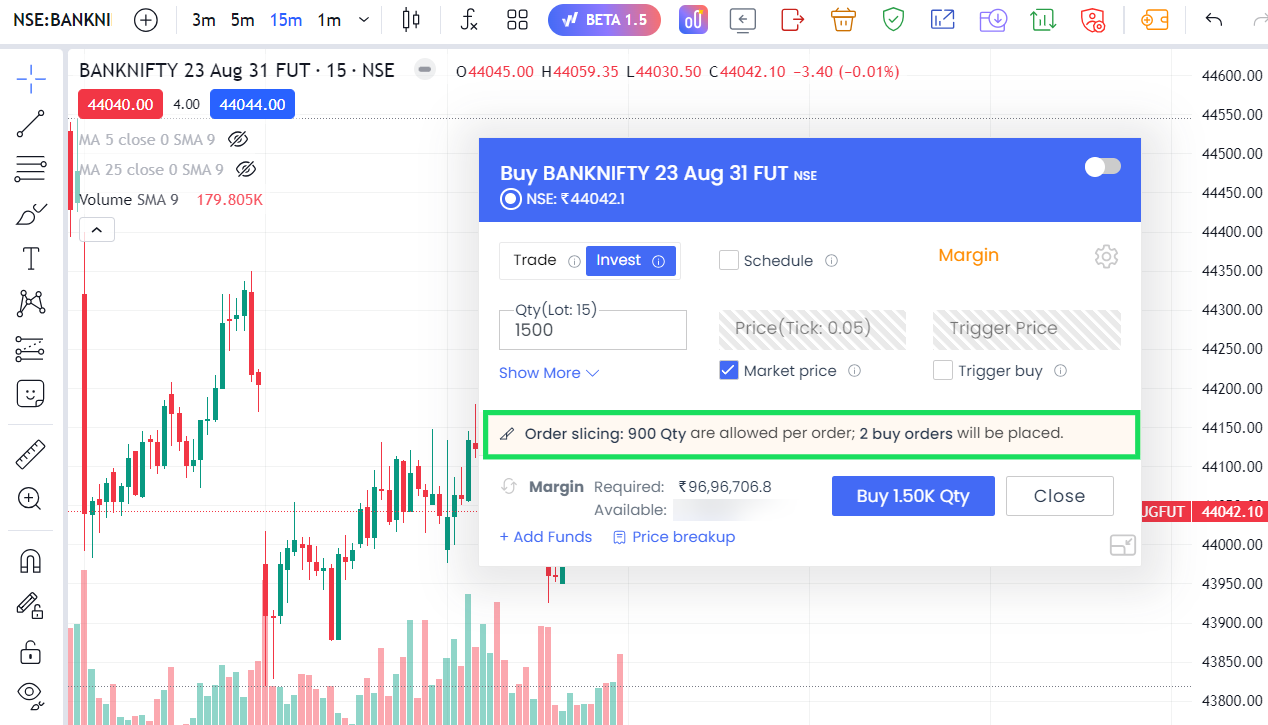Image resolution: width=1268 pixels, height=725 pixels.
Task: Open the emoji sticker tool
Action: (x=31, y=394)
